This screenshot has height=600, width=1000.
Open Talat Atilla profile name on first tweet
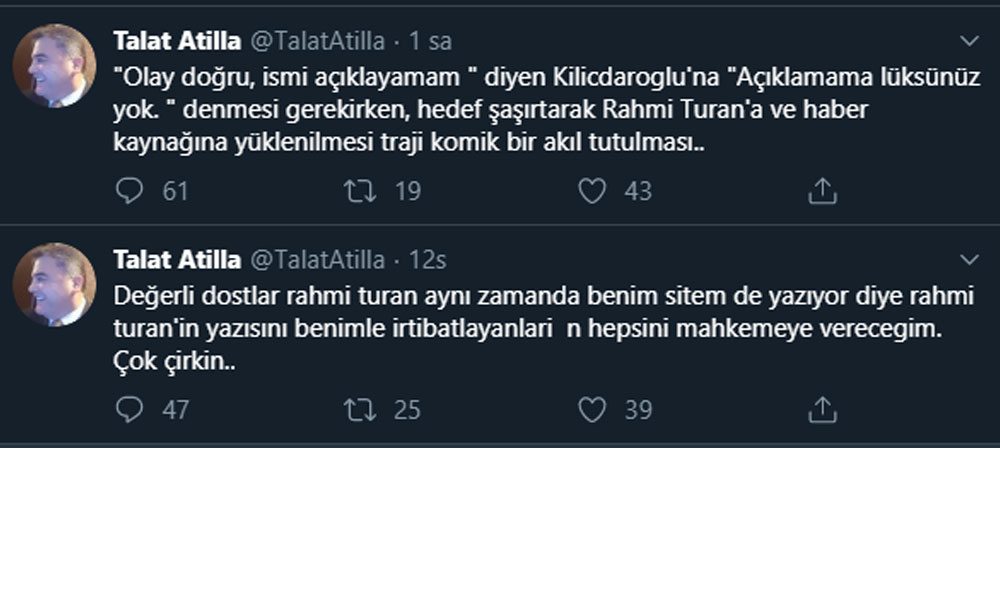176,41
